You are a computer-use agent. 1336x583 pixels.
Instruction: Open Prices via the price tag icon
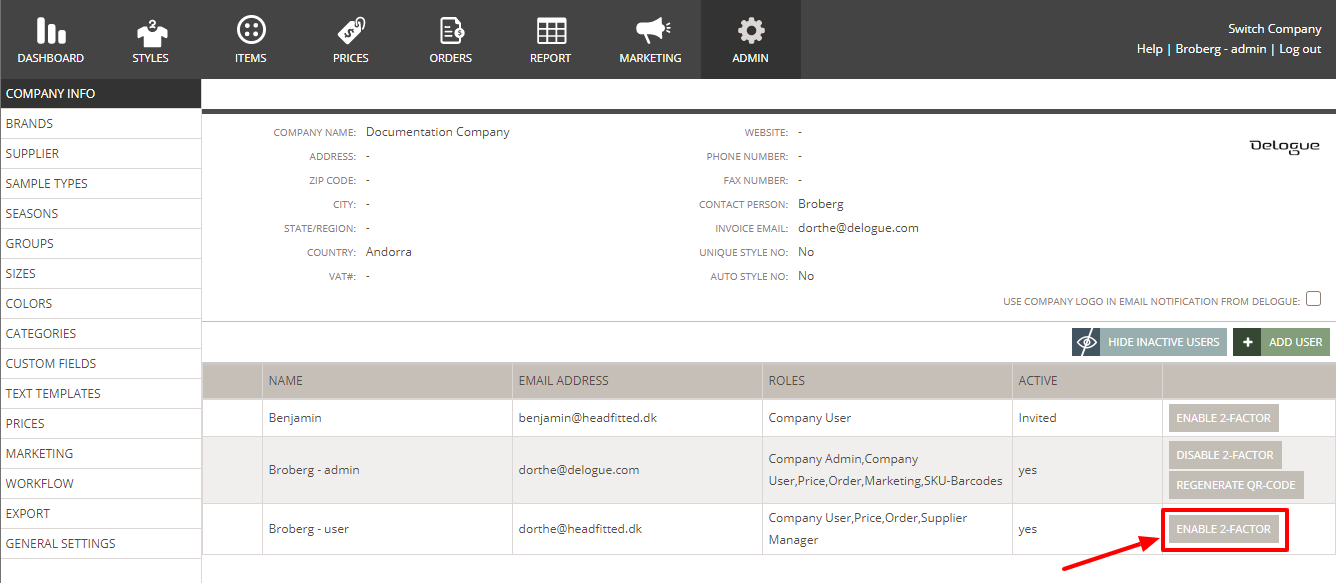coord(350,30)
